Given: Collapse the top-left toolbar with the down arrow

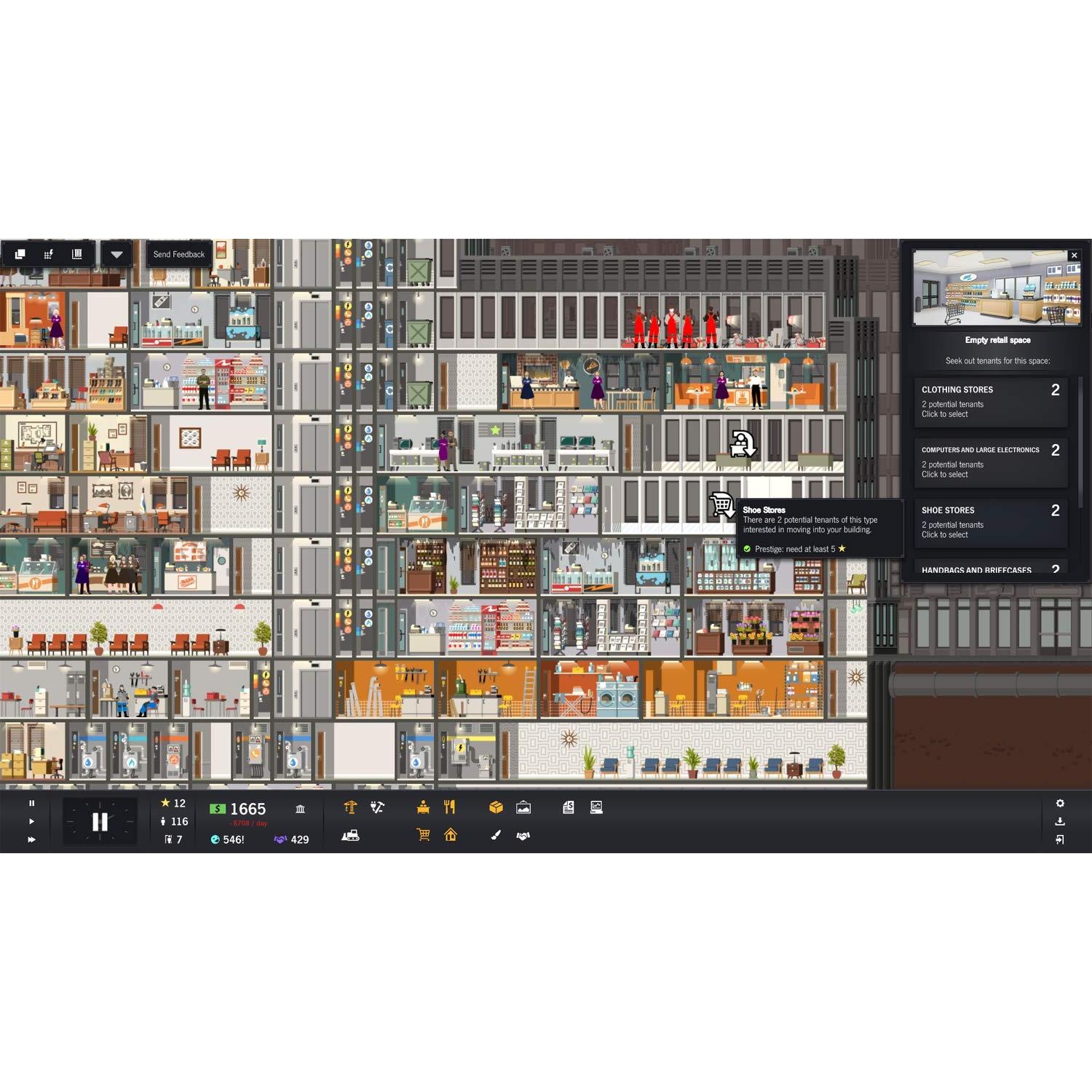Looking at the screenshot, I should pos(117,253).
